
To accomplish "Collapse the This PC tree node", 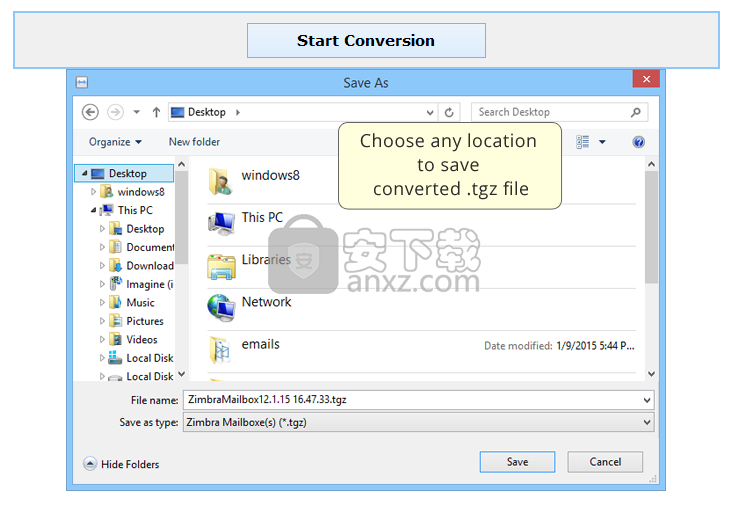I will click(x=94, y=210).
